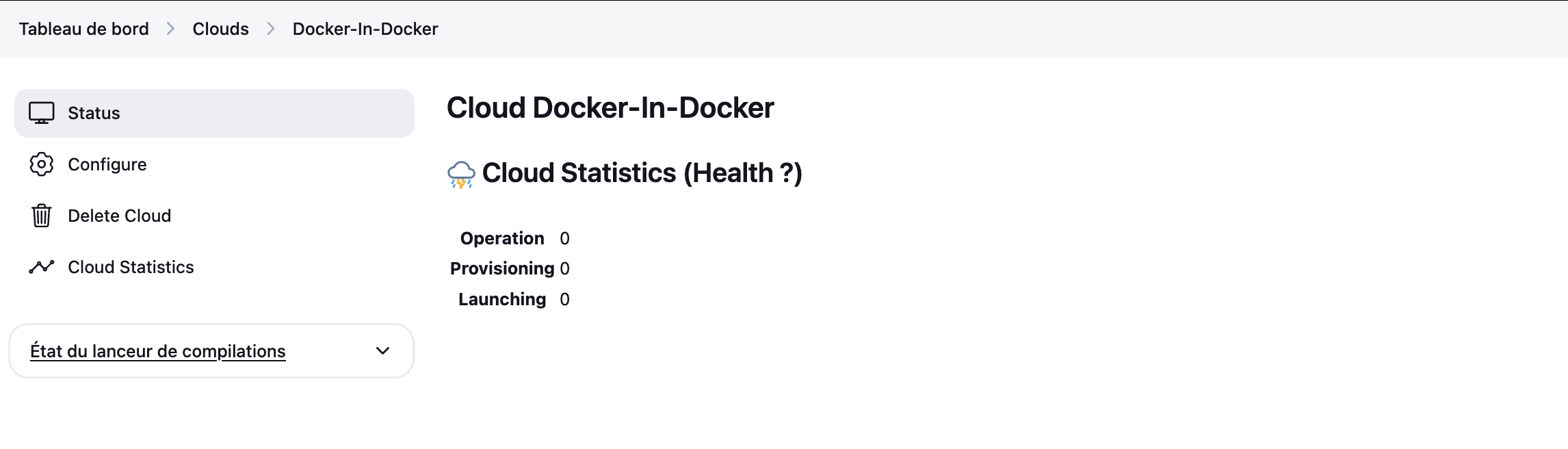This screenshot has width=1568, height=449.
Task: Click the chevron after Clouds breadcrumb
Action: pyautogui.click(x=271, y=29)
